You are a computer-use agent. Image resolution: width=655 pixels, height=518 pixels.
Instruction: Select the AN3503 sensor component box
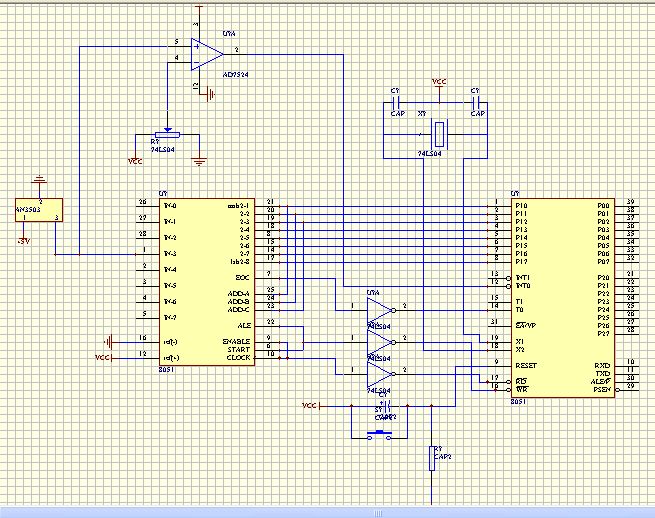(39, 210)
